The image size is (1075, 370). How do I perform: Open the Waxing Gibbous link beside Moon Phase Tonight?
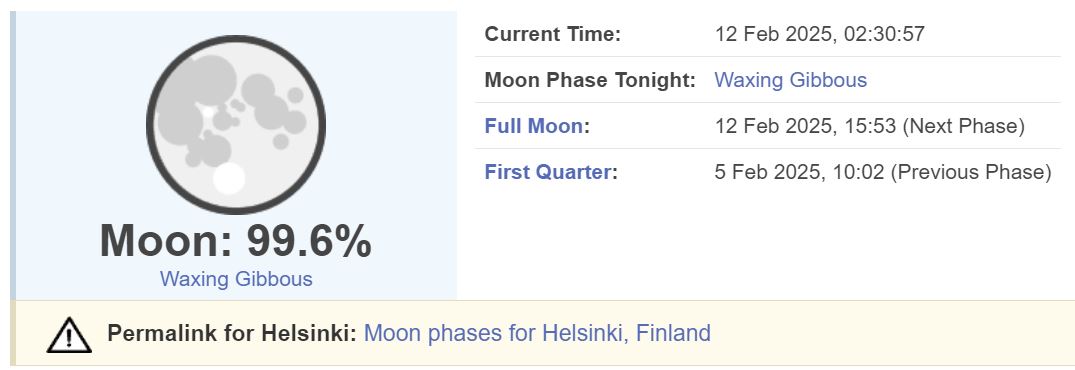[x=790, y=80]
